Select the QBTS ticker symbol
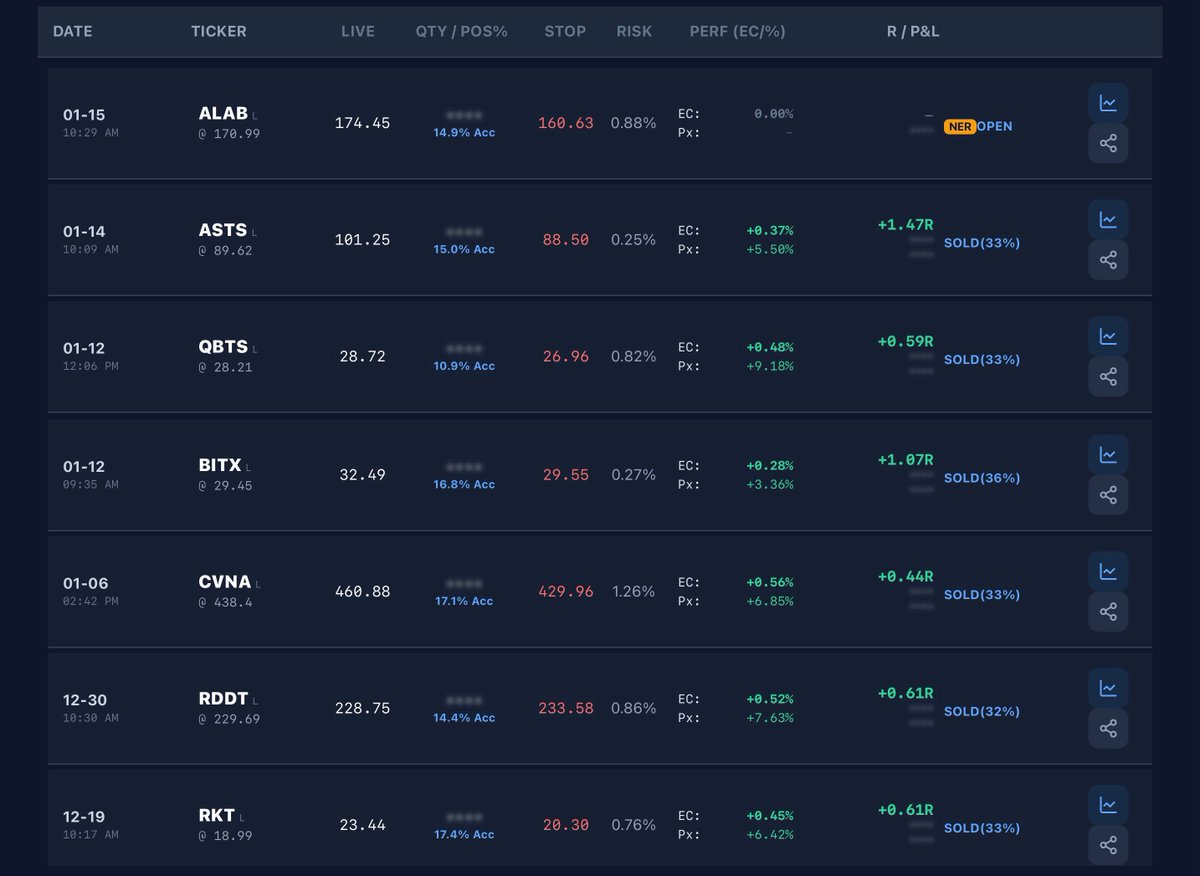Viewport: 1200px width, 876px height. 223,347
